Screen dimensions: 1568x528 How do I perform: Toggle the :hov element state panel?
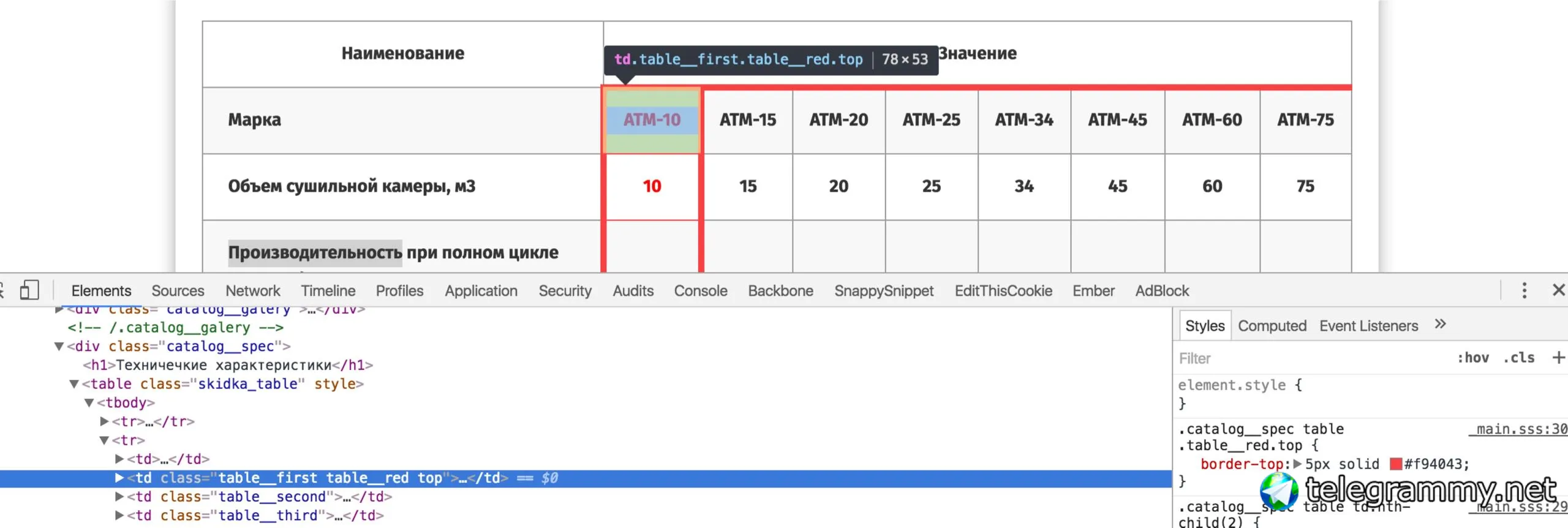click(1473, 358)
